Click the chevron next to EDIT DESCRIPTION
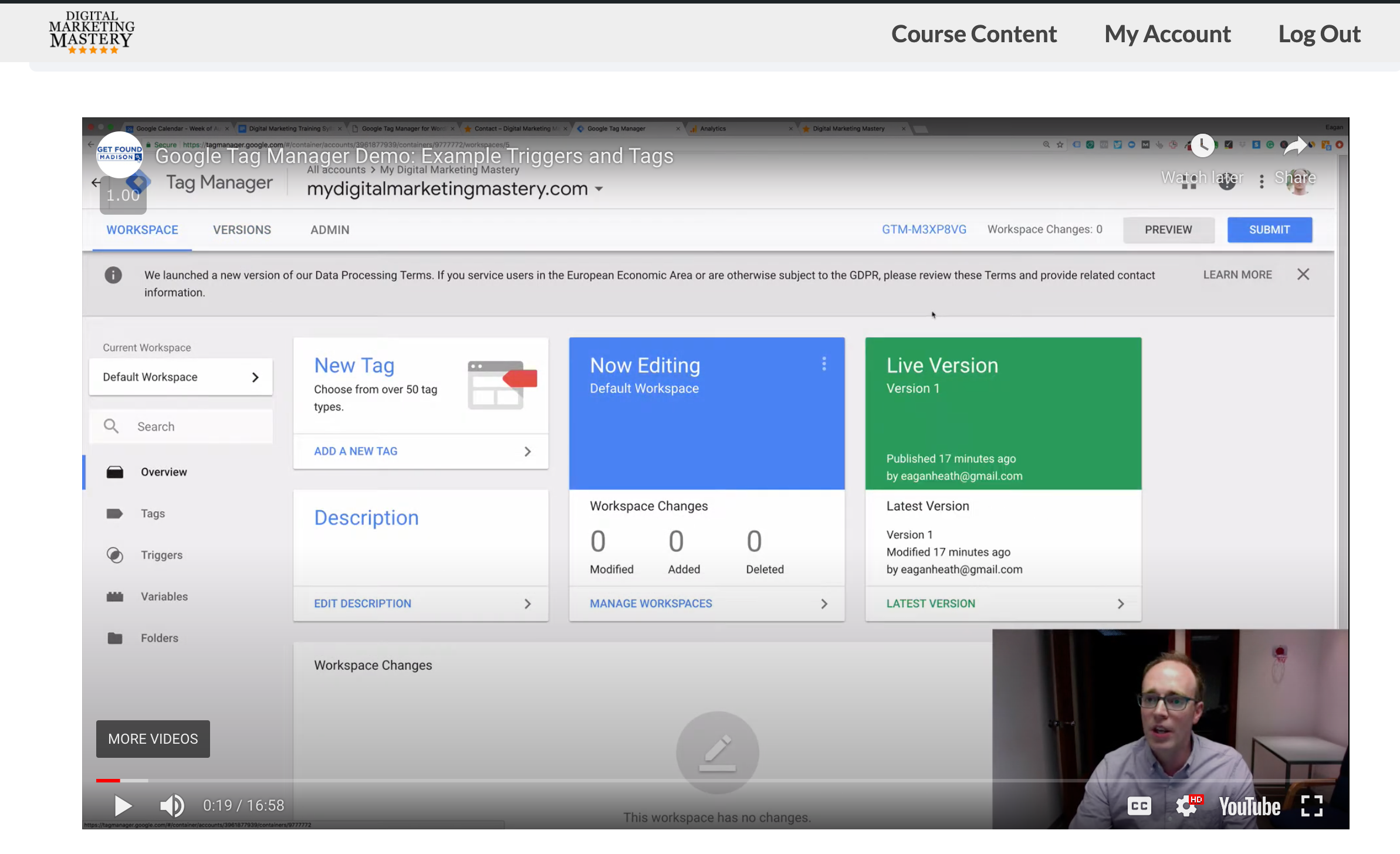Viewport: 1400px width, 854px height. point(527,604)
